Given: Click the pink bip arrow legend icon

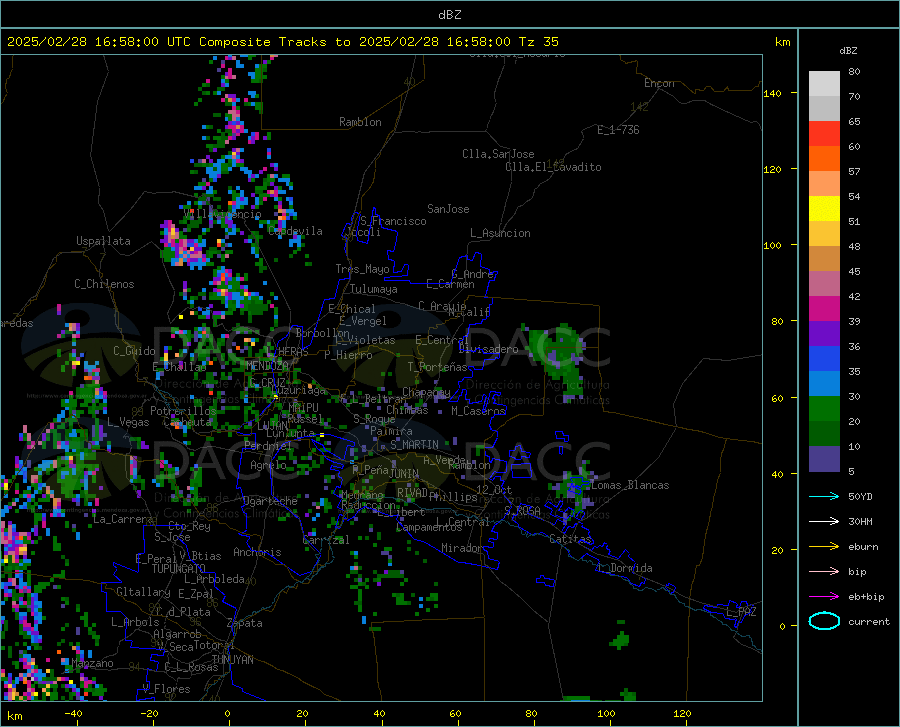Looking at the screenshot, I should tap(824, 571).
